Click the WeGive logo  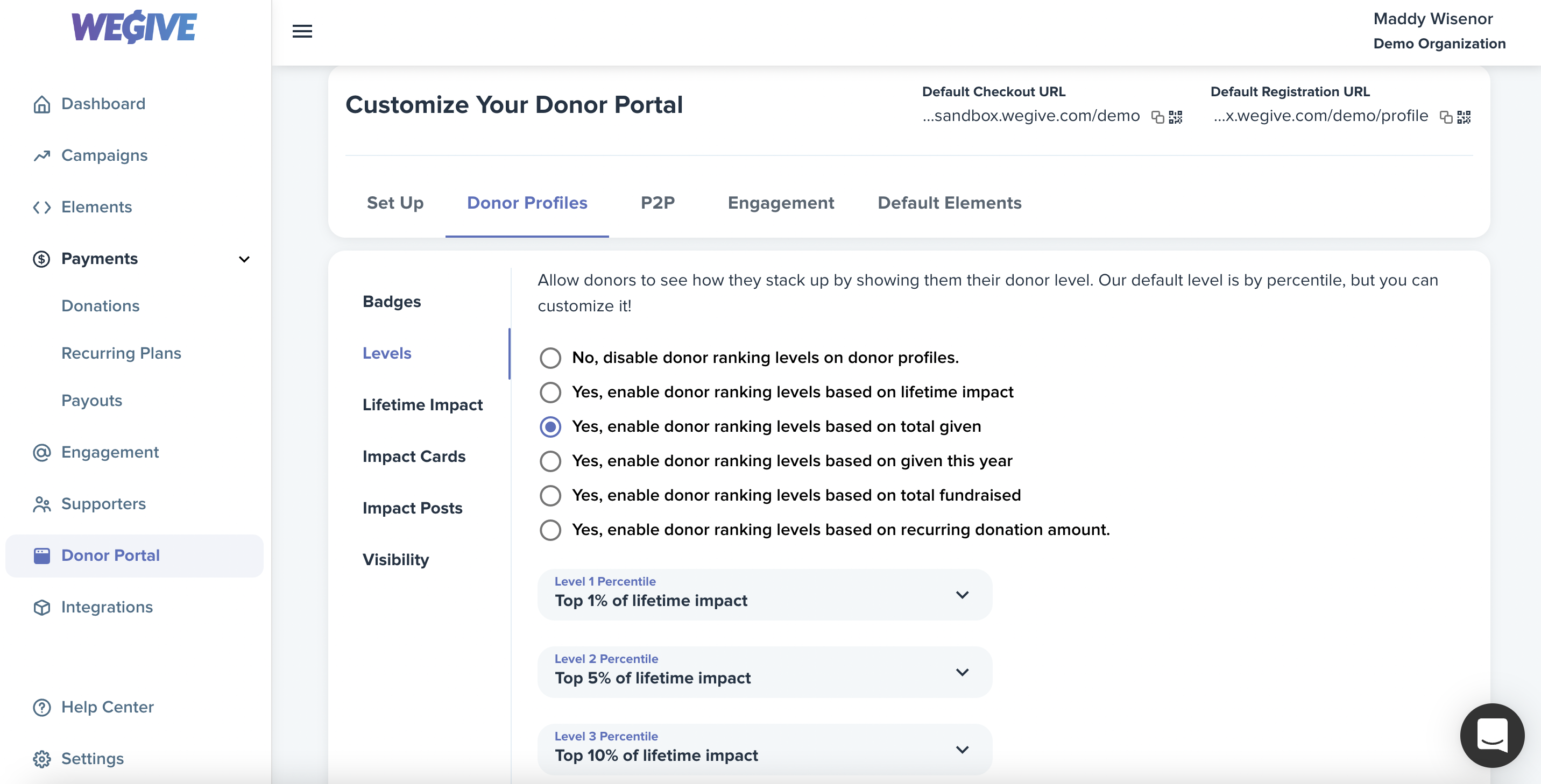(134, 27)
